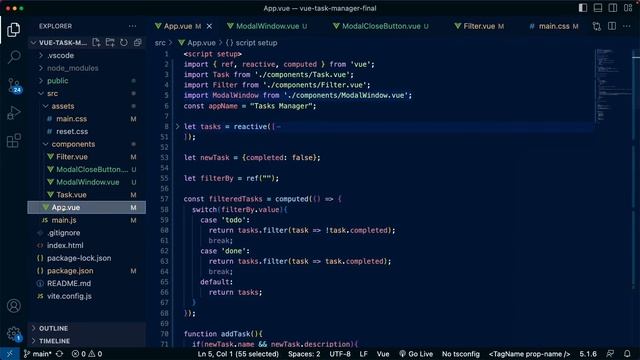Unfold the collapsed tasks block at line 8

coord(178,127)
